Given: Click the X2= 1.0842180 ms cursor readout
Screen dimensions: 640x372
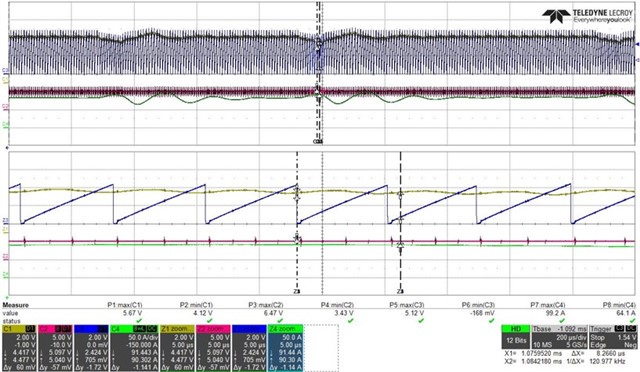Looking at the screenshot, I should (533, 361).
